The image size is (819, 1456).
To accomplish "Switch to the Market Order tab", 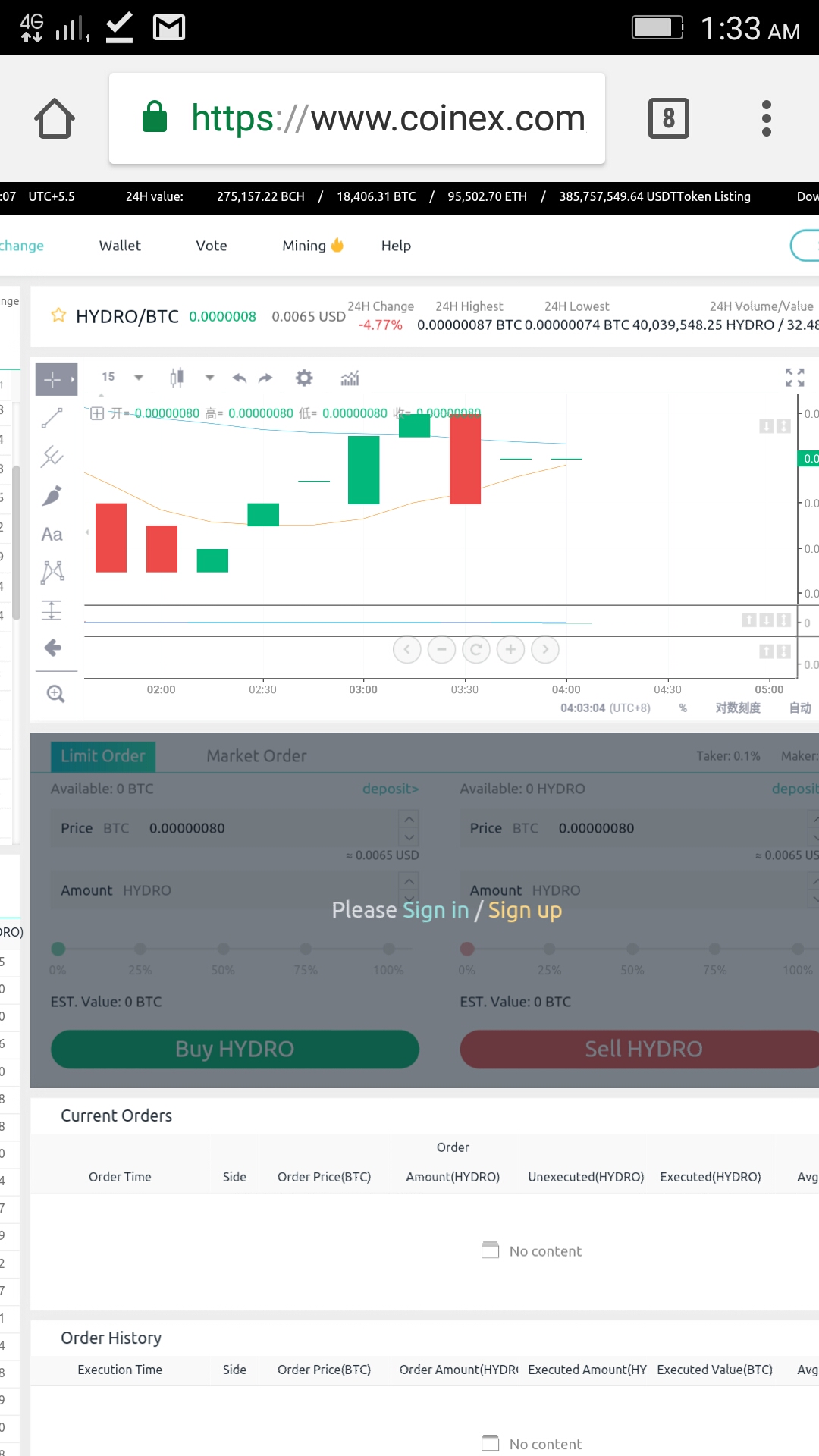I will pyautogui.click(x=256, y=756).
